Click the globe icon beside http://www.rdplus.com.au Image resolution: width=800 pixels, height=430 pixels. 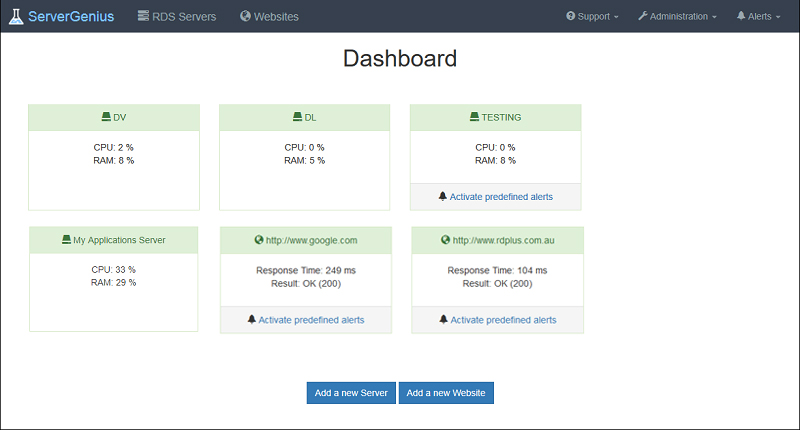pos(446,240)
